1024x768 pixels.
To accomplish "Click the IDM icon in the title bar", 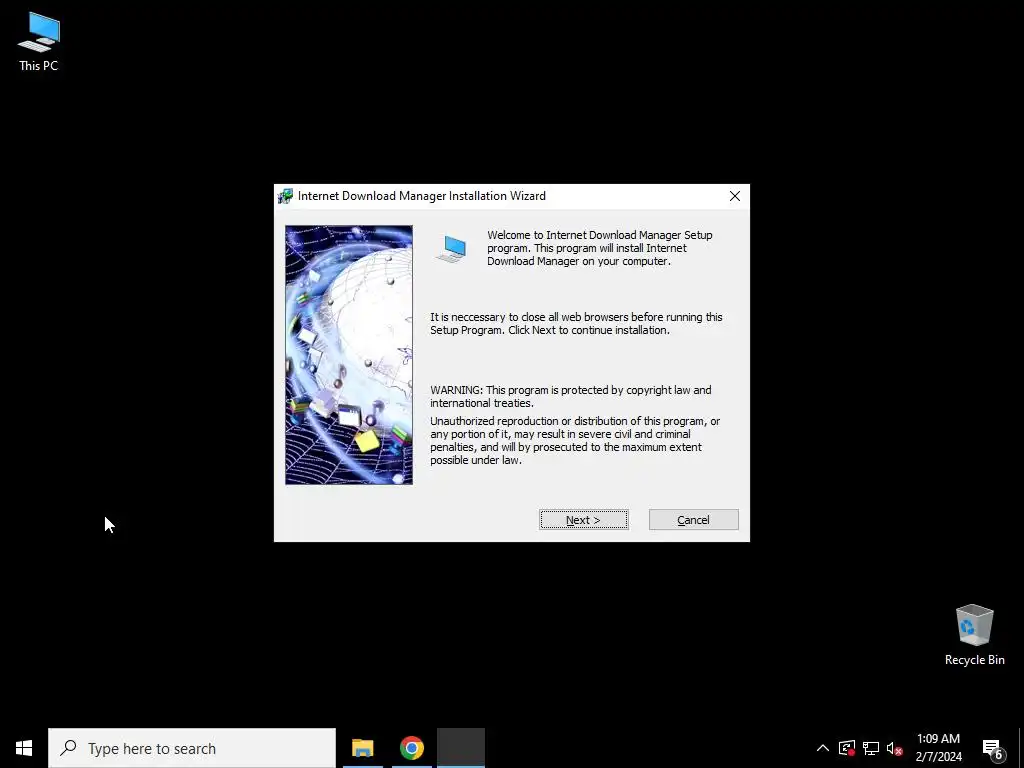I will point(285,196).
